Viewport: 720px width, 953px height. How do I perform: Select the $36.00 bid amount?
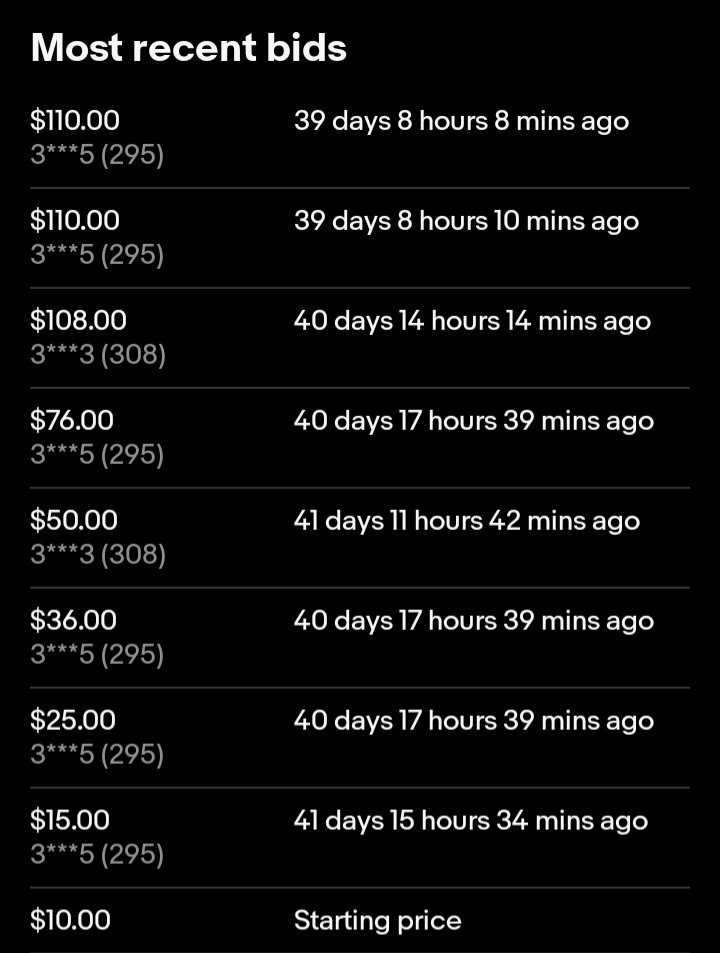[73, 620]
